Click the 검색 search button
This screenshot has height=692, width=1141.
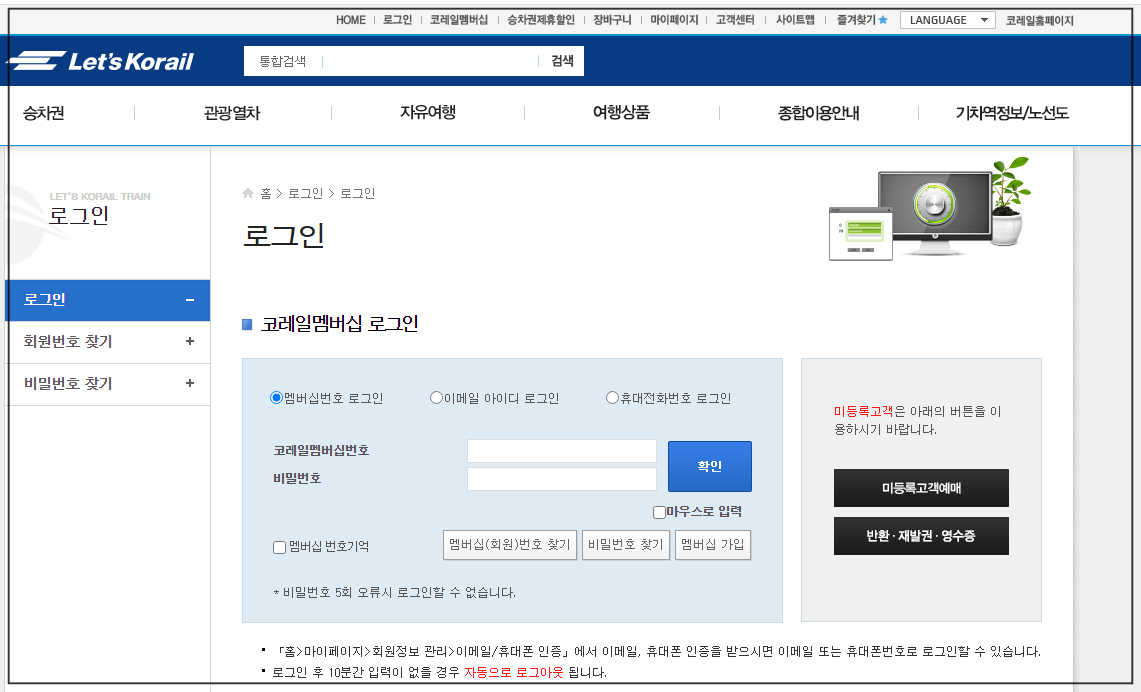pyautogui.click(x=562, y=61)
